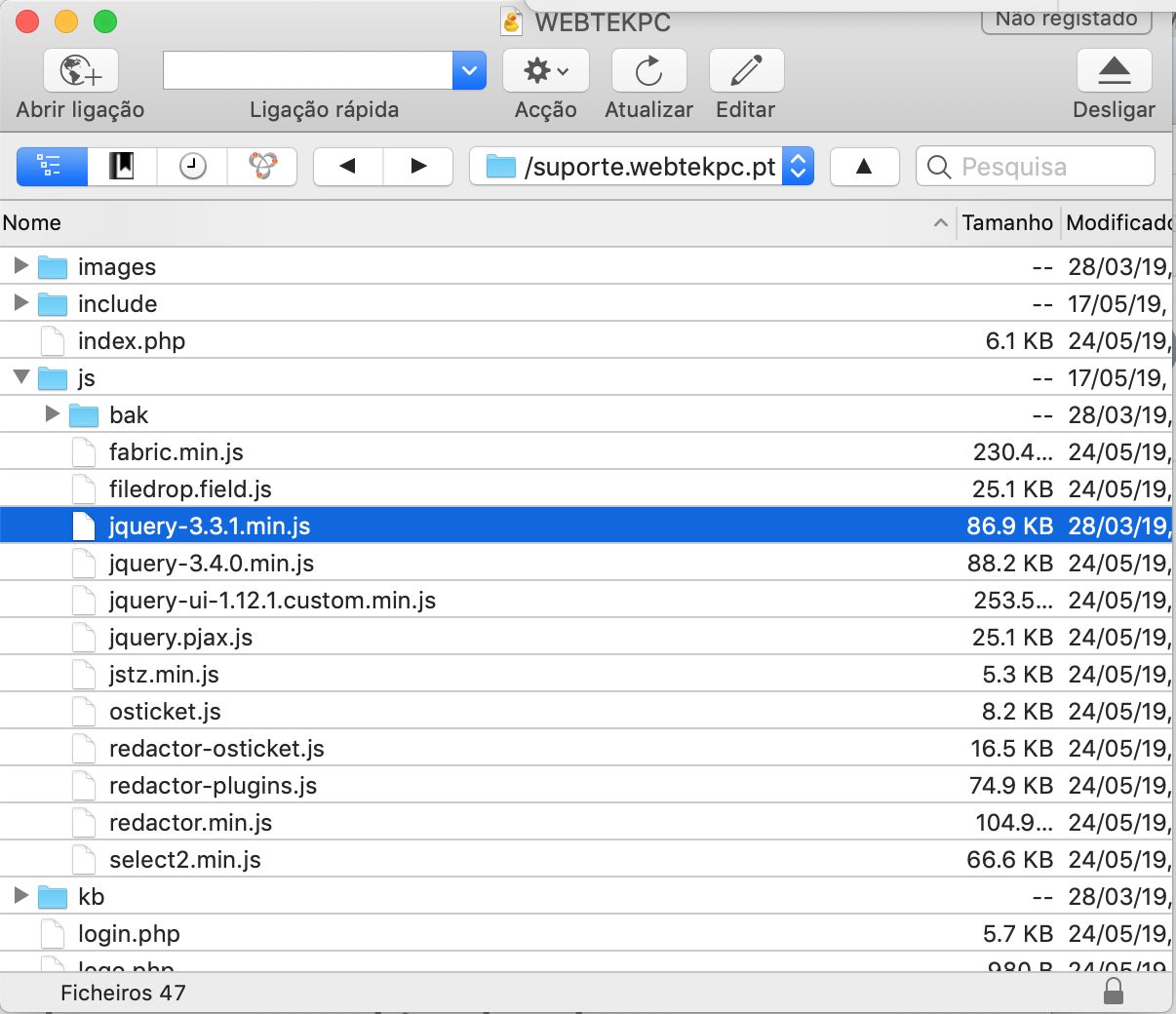Sort by the Tamanho column header
Image resolution: width=1176 pixels, height=1014 pixels.
(1006, 223)
